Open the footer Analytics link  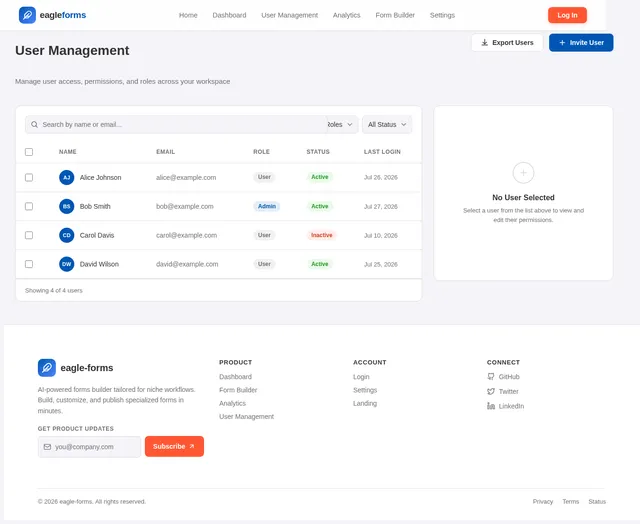pos(232,403)
